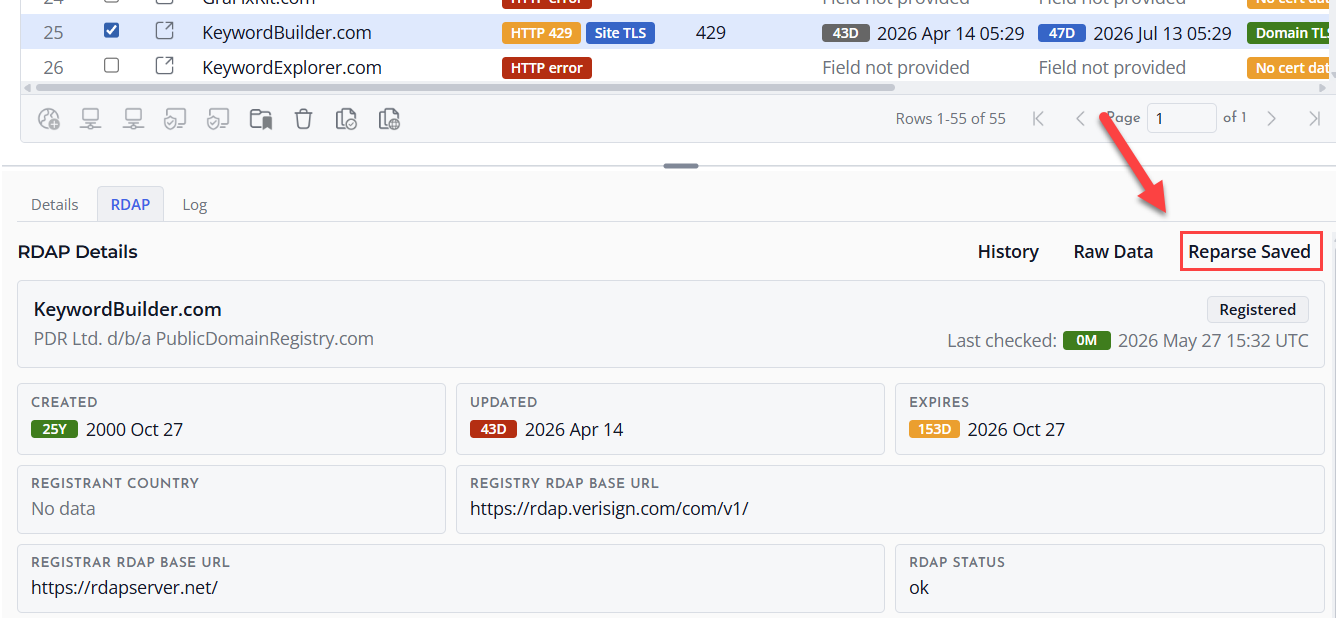This screenshot has height=618, width=1336.
Task: Click the network icon beside the globe icon
Action: (x=91, y=119)
